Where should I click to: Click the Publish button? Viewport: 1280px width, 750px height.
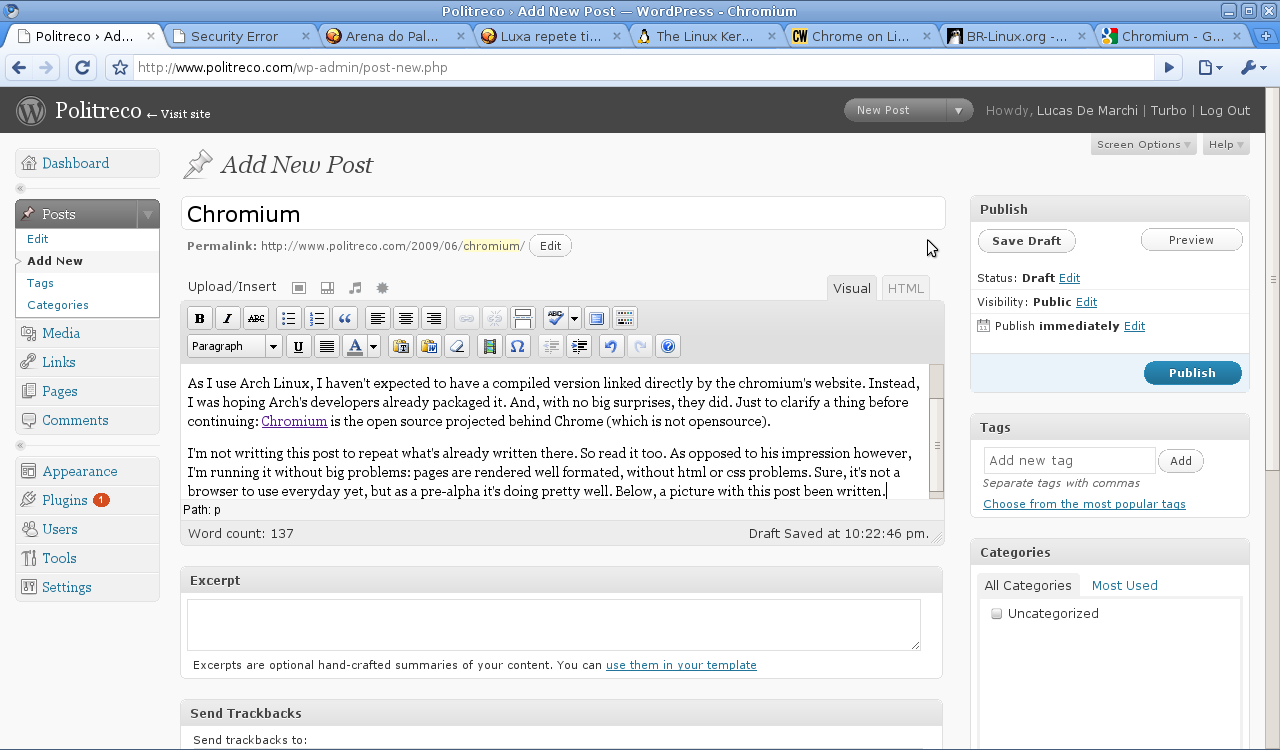[x=1192, y=372]
